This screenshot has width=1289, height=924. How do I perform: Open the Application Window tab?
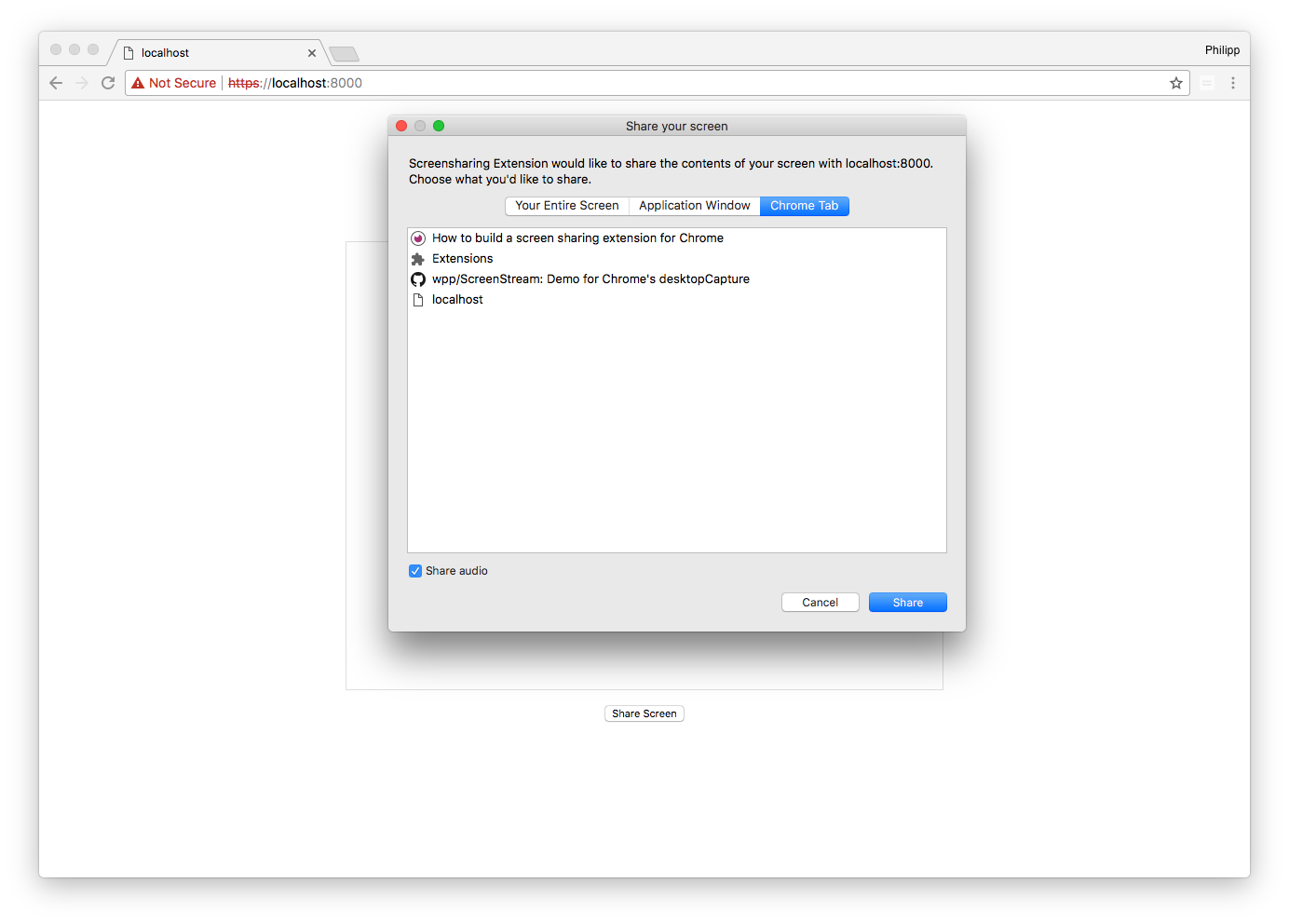coord(694,205)
